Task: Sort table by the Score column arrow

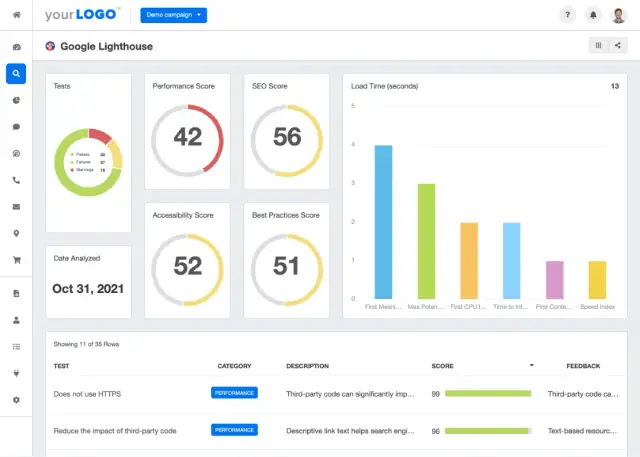Action: pyautogui.click(x=531, y=366)
